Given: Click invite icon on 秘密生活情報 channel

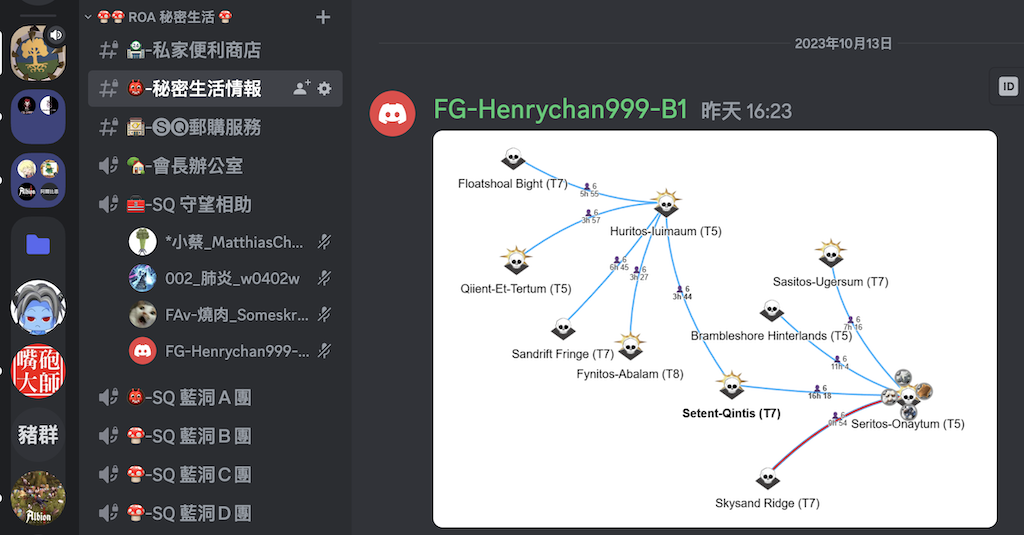Looking at the screenshot, I should (x=301, y=89).
